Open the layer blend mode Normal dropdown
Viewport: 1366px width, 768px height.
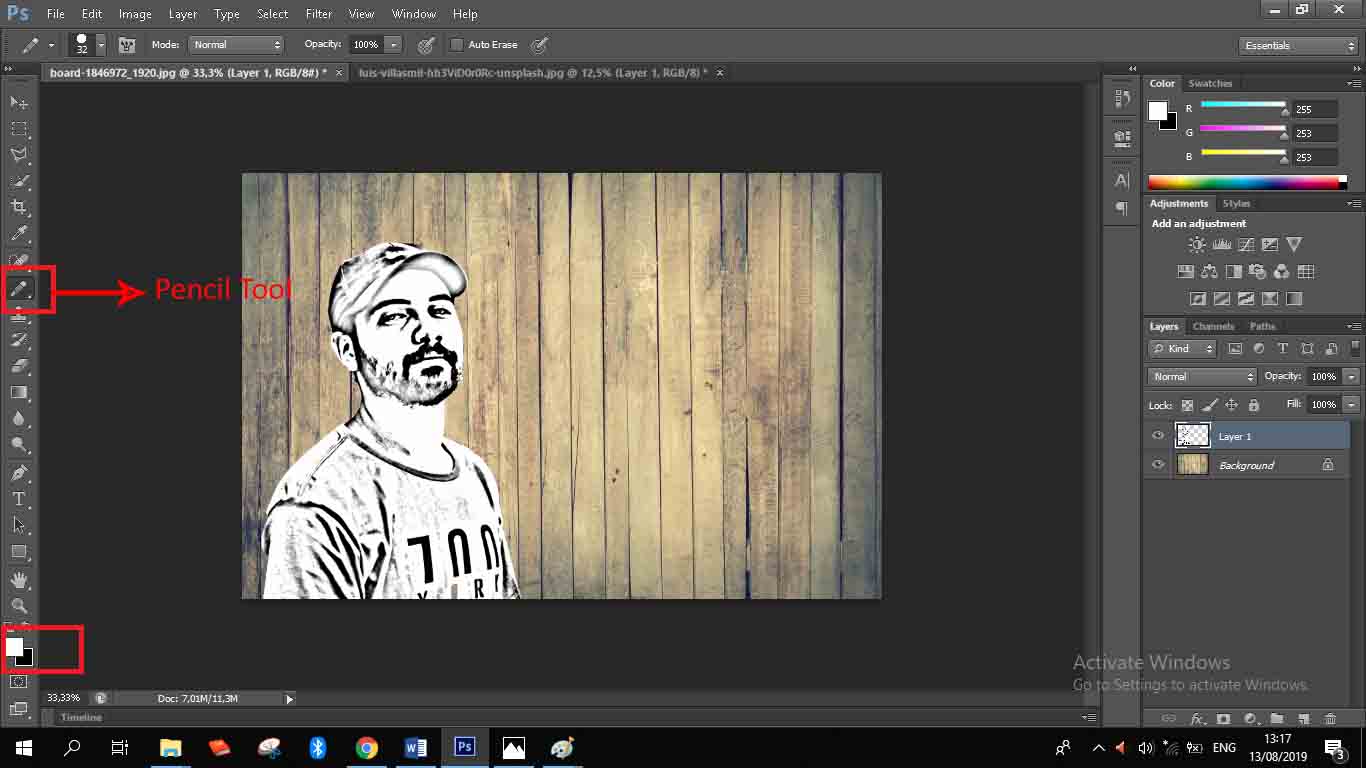point(1202,377)
